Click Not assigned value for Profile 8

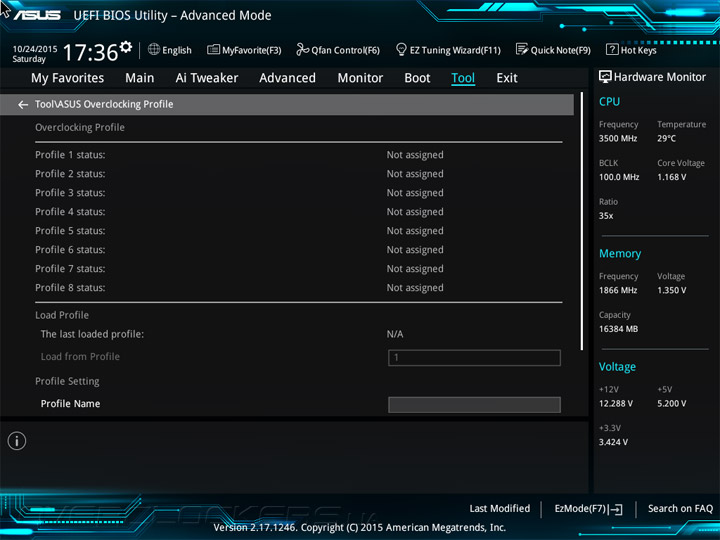pos(415,288)
